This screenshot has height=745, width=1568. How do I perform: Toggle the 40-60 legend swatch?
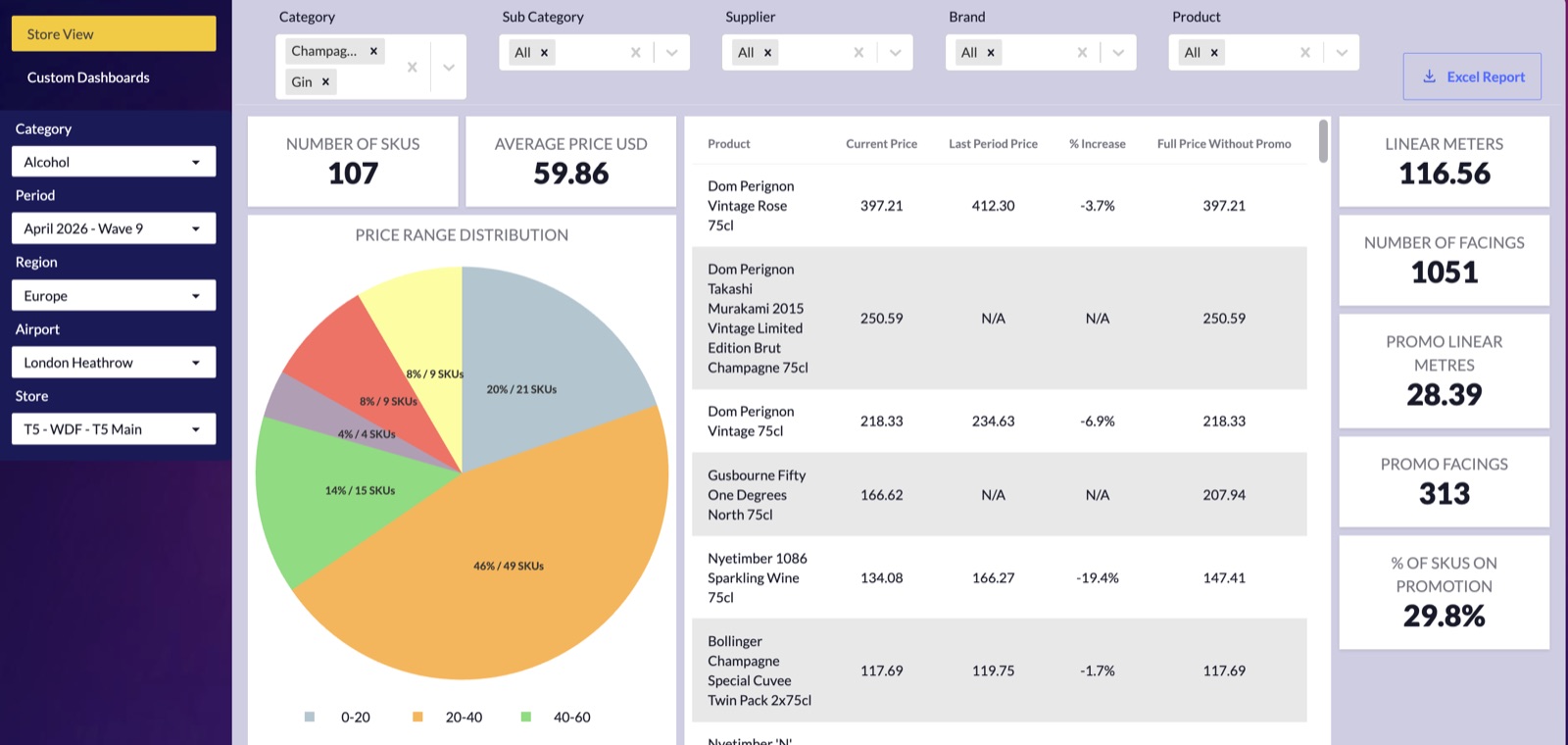[526, 717]
